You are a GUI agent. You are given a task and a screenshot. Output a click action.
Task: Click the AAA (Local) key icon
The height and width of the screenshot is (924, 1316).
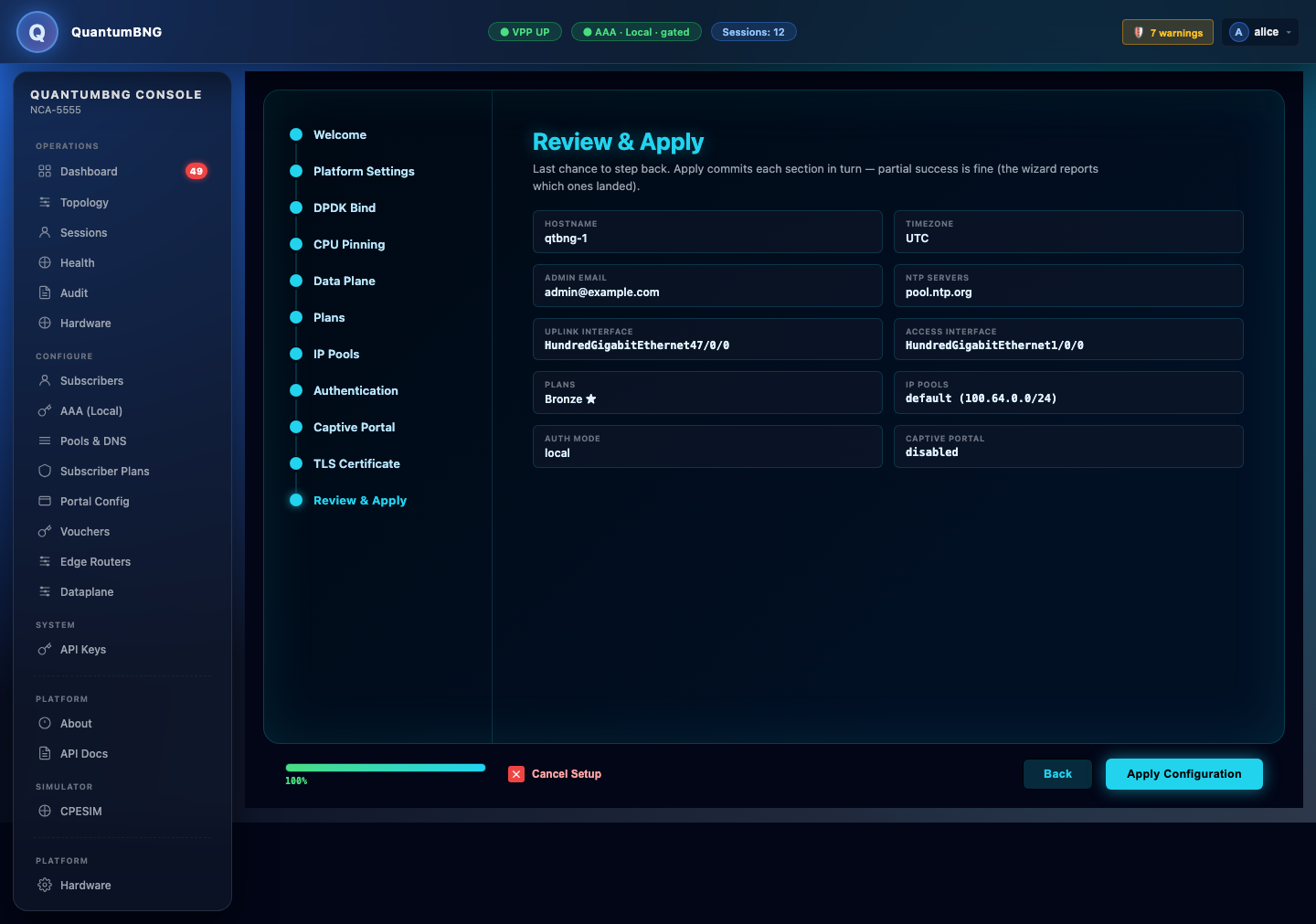click(45, 410)
